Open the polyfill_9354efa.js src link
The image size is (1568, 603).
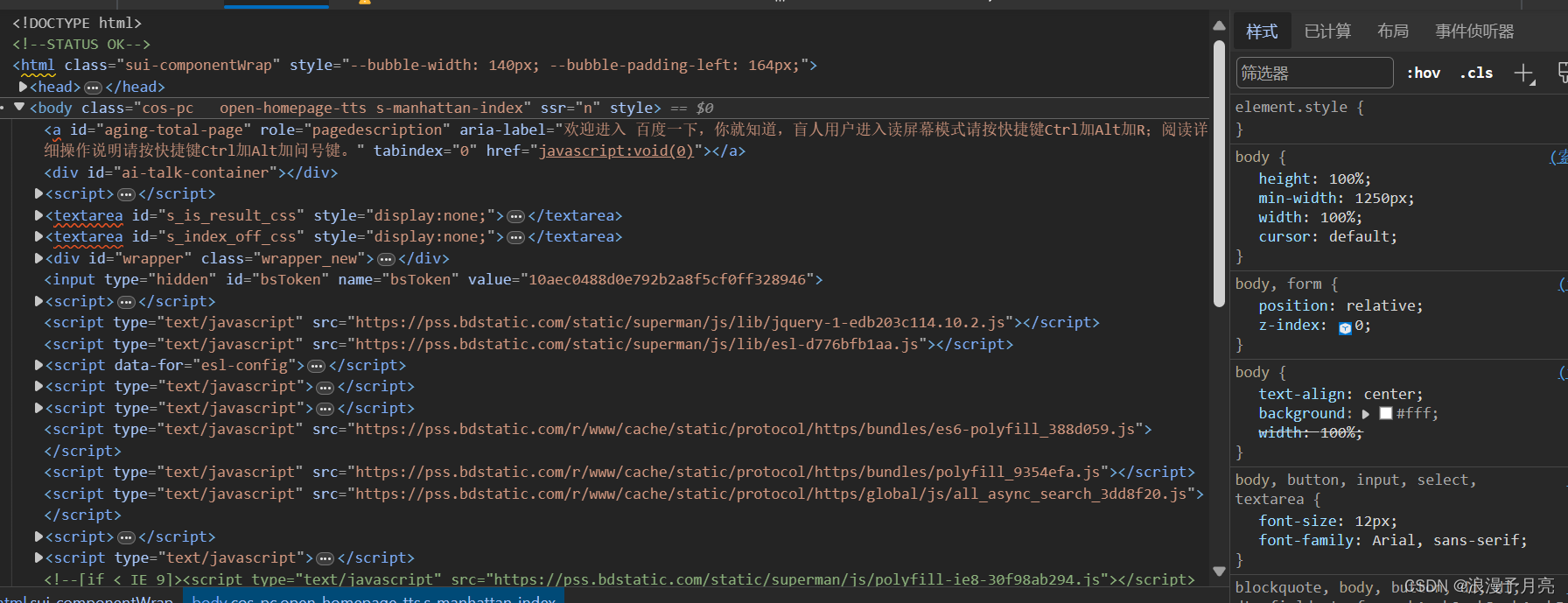pos(728,472)
